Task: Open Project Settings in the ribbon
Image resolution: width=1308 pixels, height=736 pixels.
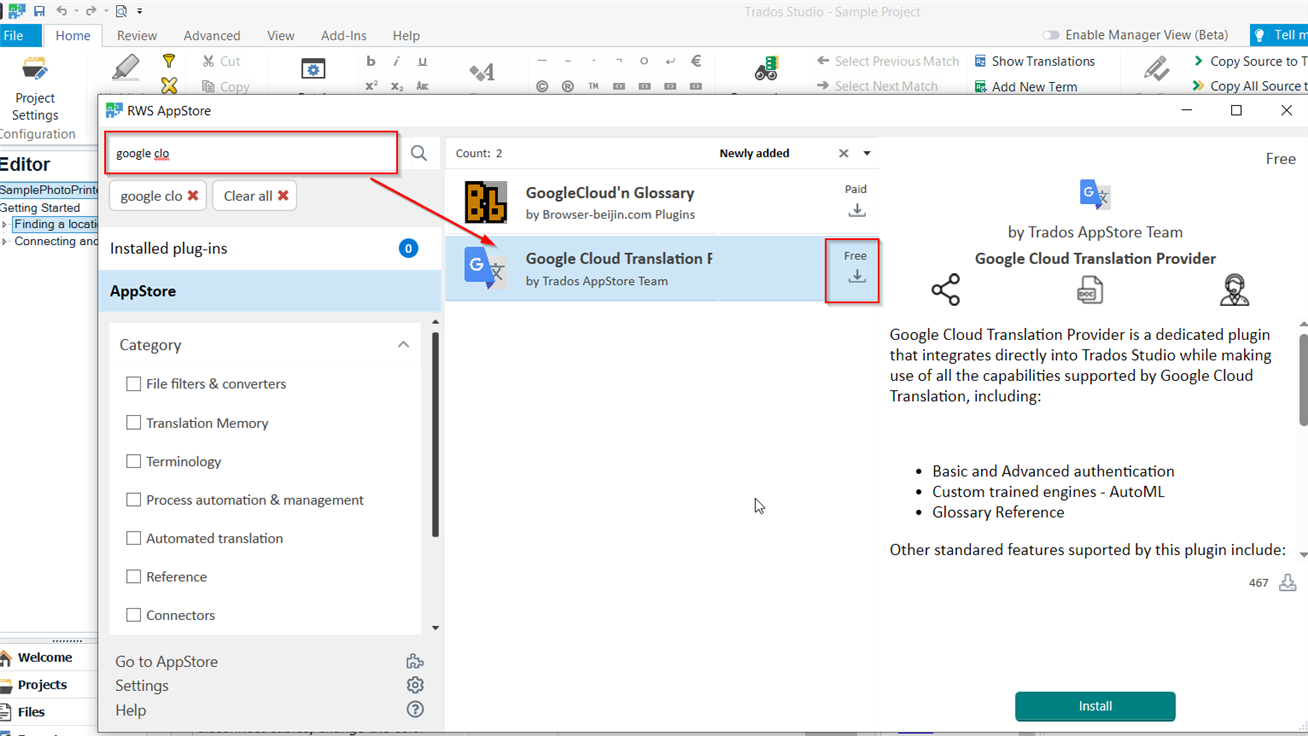Action: tap(35, 88)
